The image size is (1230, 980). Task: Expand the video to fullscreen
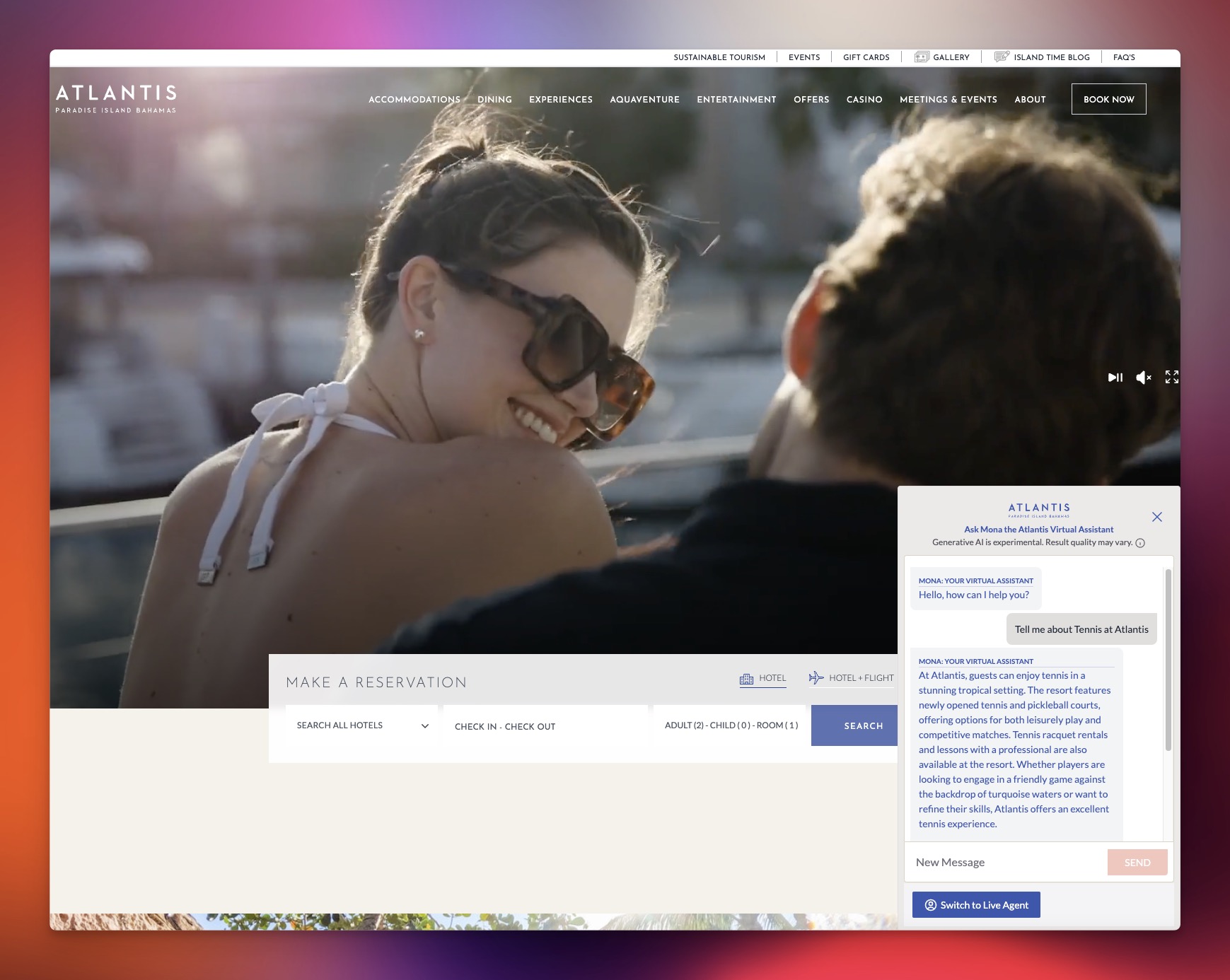[1172, 377]
